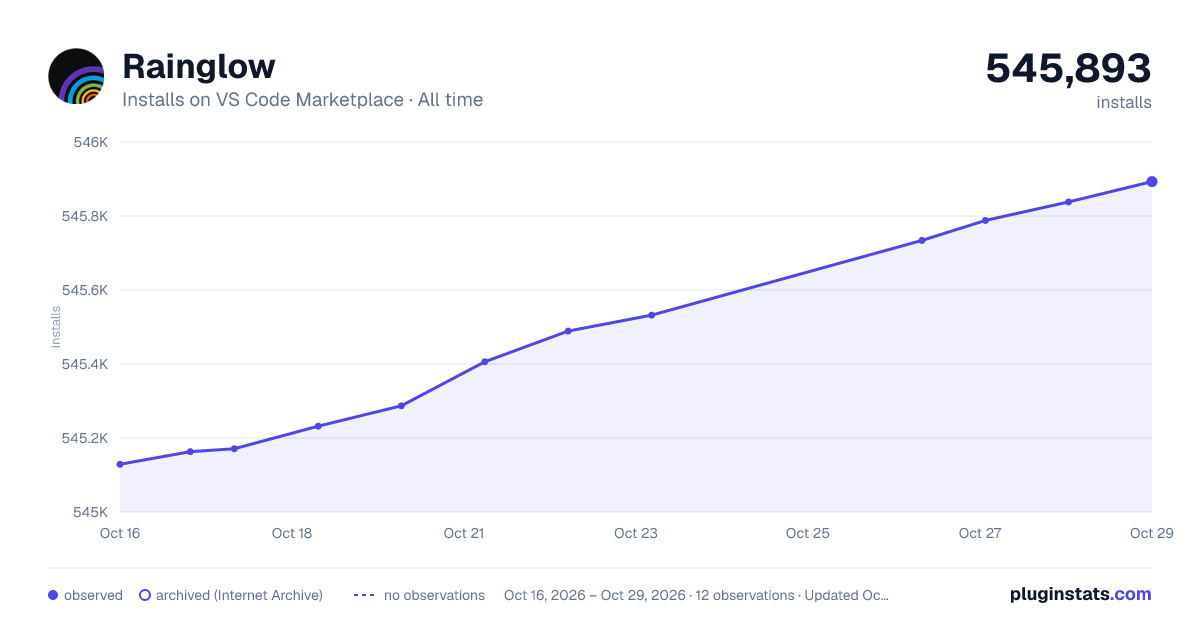
Task: Open the pluginstats.com link
Action: [1080, 594]
